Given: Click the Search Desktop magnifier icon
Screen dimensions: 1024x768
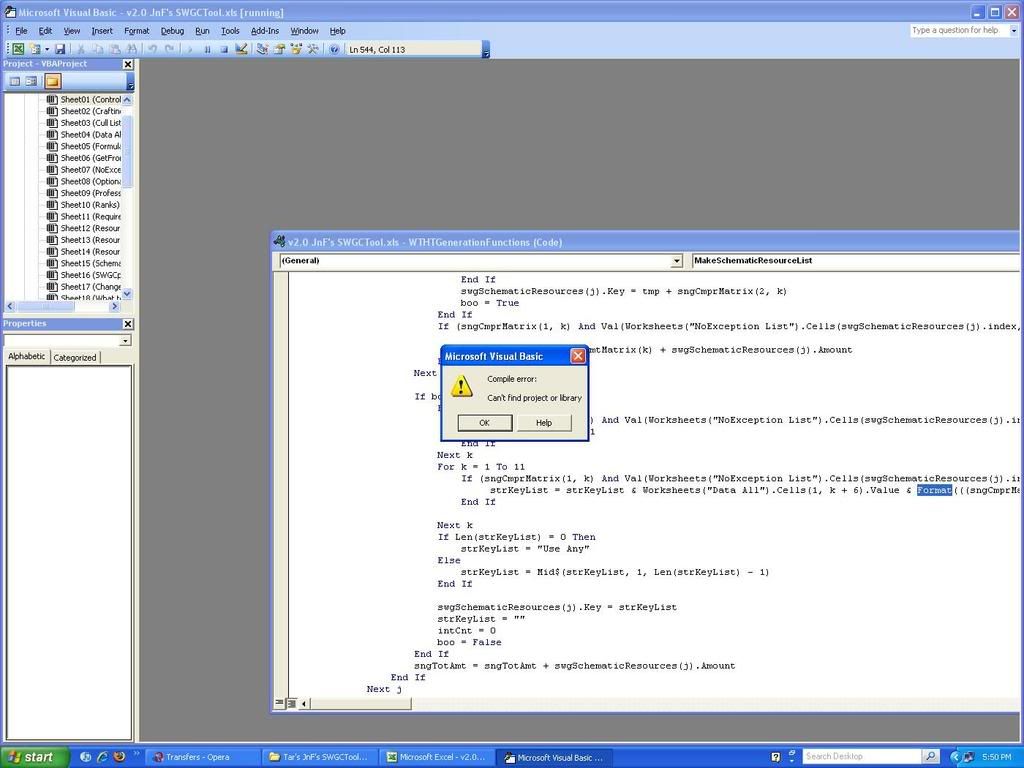Looking at the screenshot, I should tap(931, 757).
